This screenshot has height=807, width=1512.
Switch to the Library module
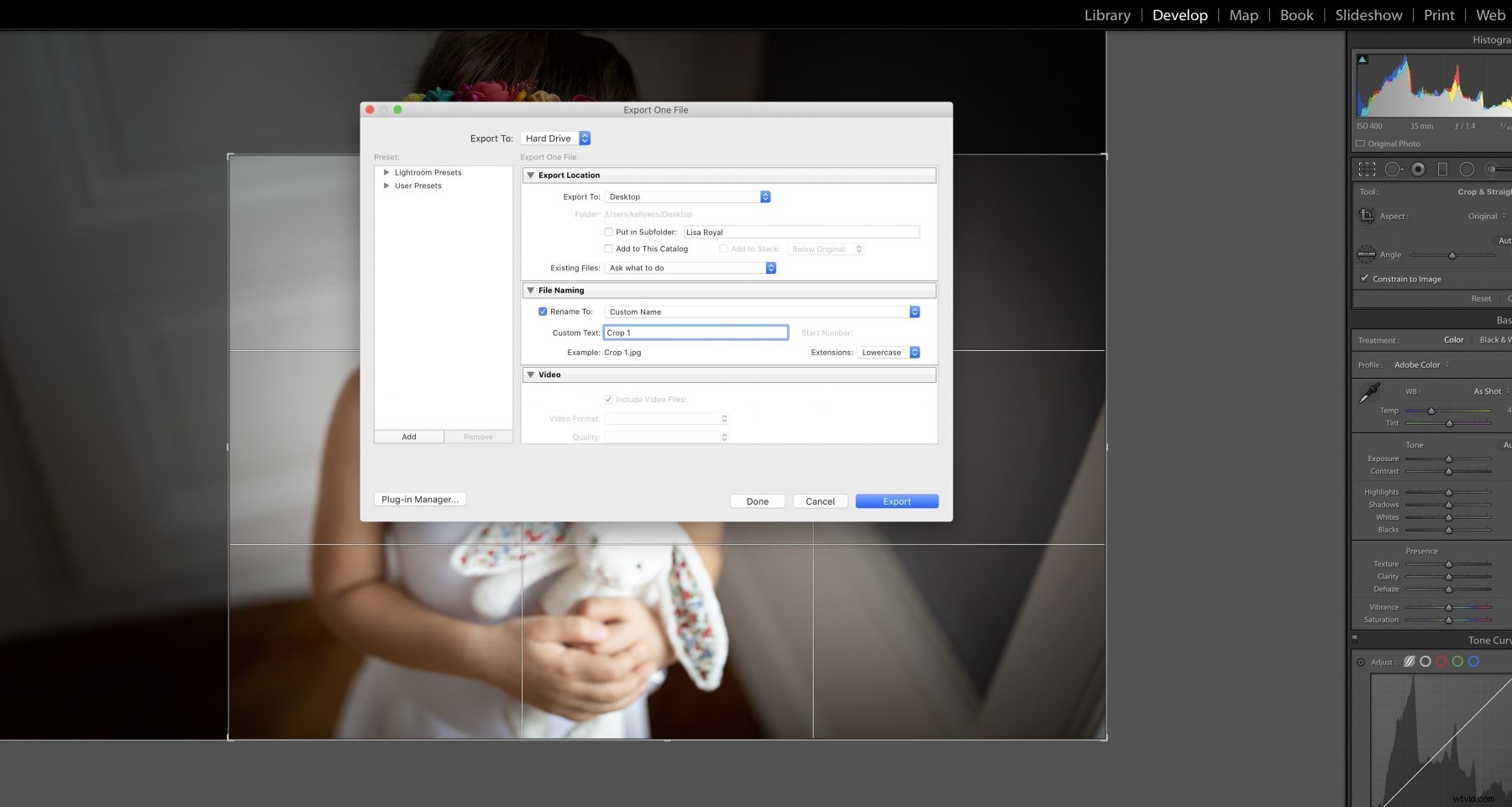1106,14
